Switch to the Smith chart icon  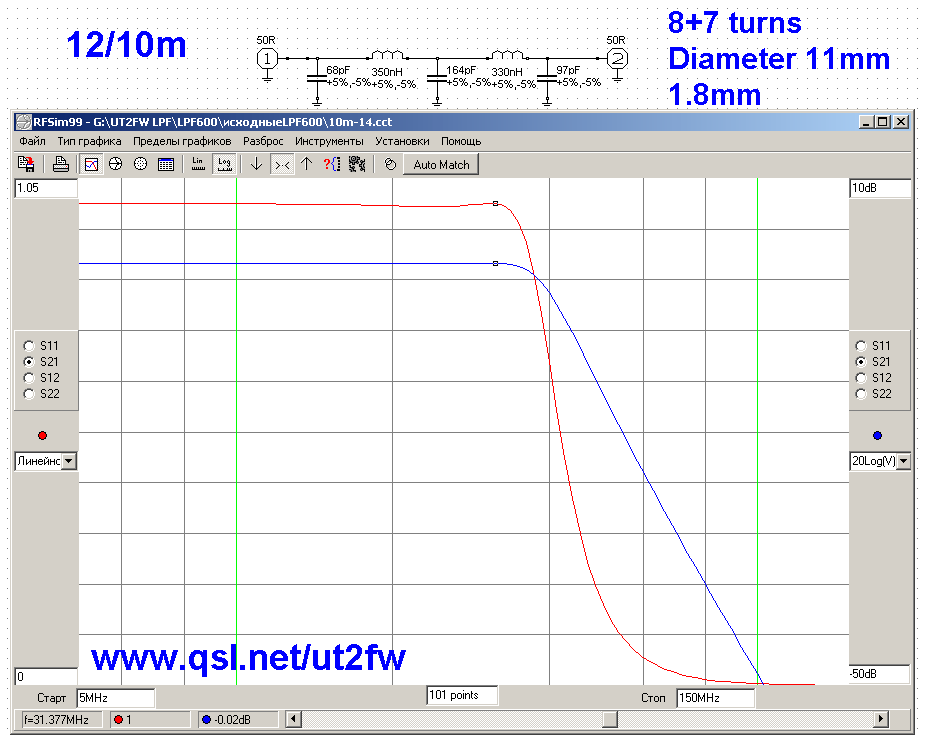pos(115,164)
